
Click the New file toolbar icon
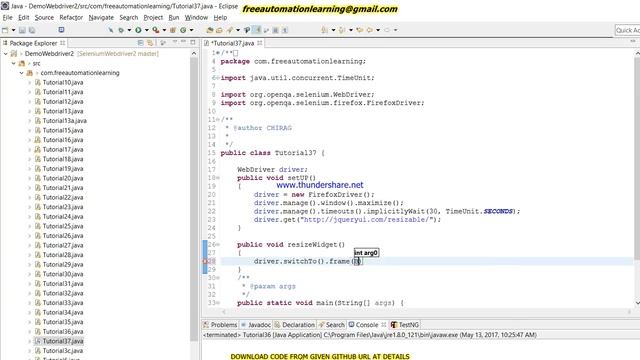coord(5,30)
